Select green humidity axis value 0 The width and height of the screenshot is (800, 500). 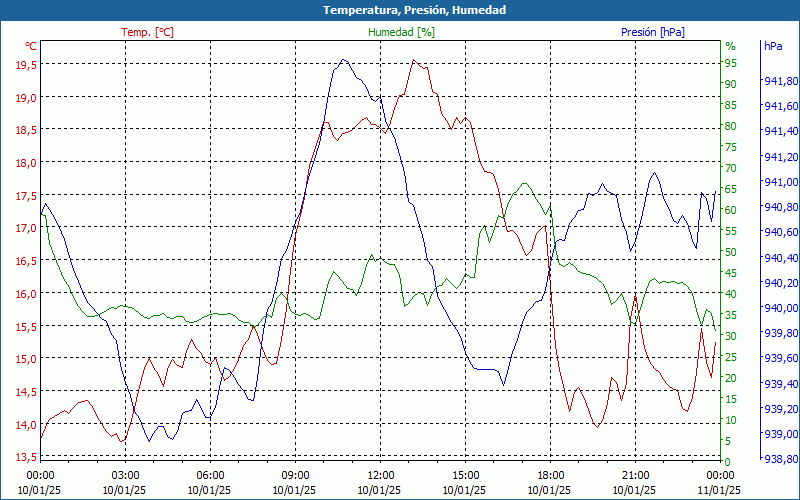(728, 462)
